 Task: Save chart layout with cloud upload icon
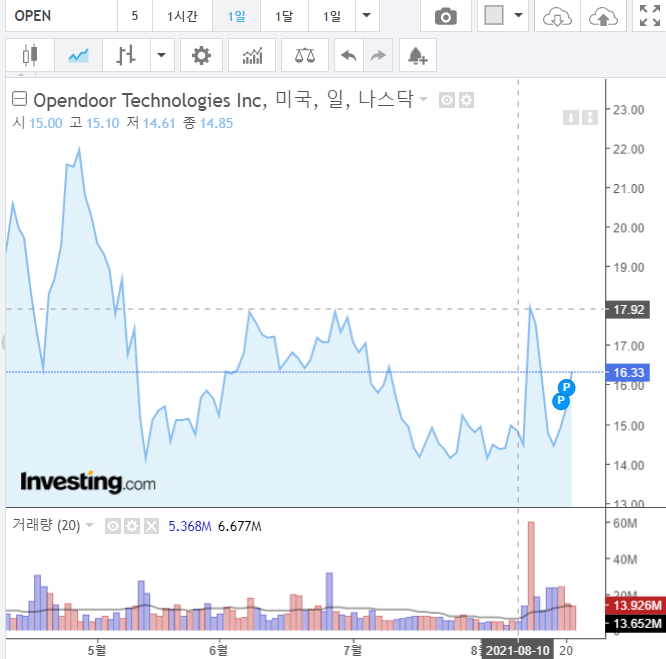[x=603, y=16]
